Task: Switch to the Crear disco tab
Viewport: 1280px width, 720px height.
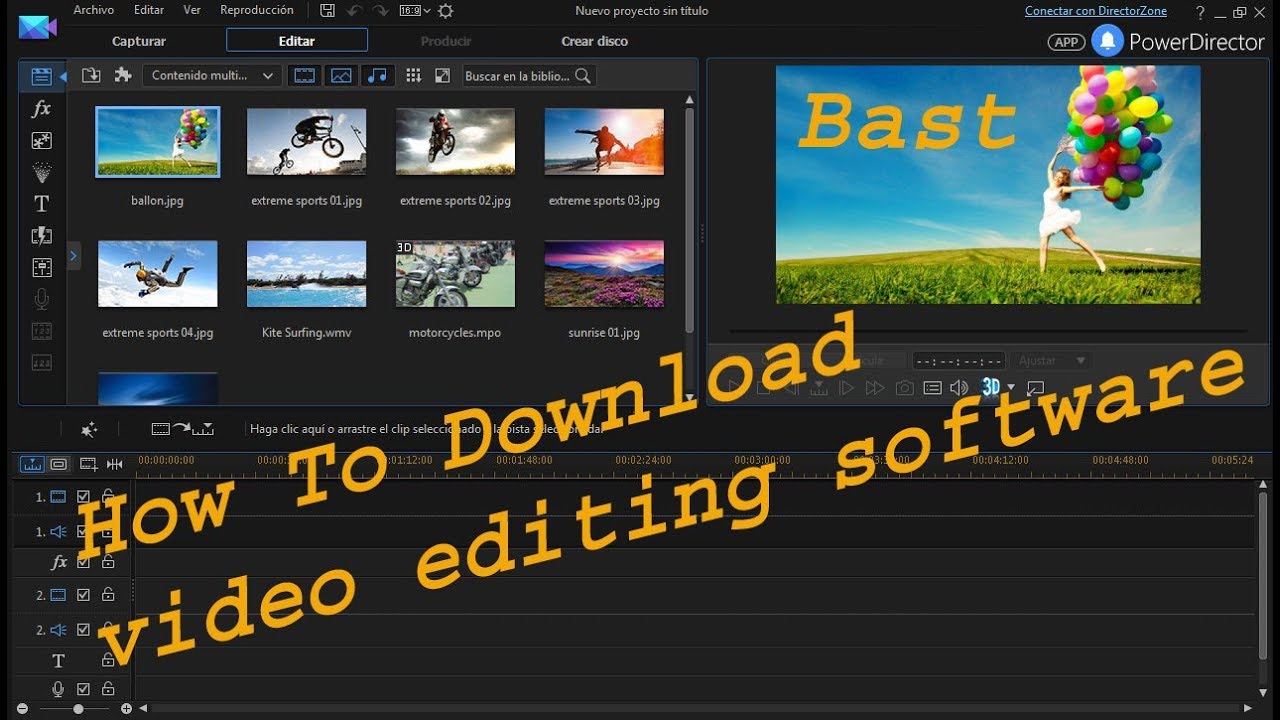Action: point(595,41)
